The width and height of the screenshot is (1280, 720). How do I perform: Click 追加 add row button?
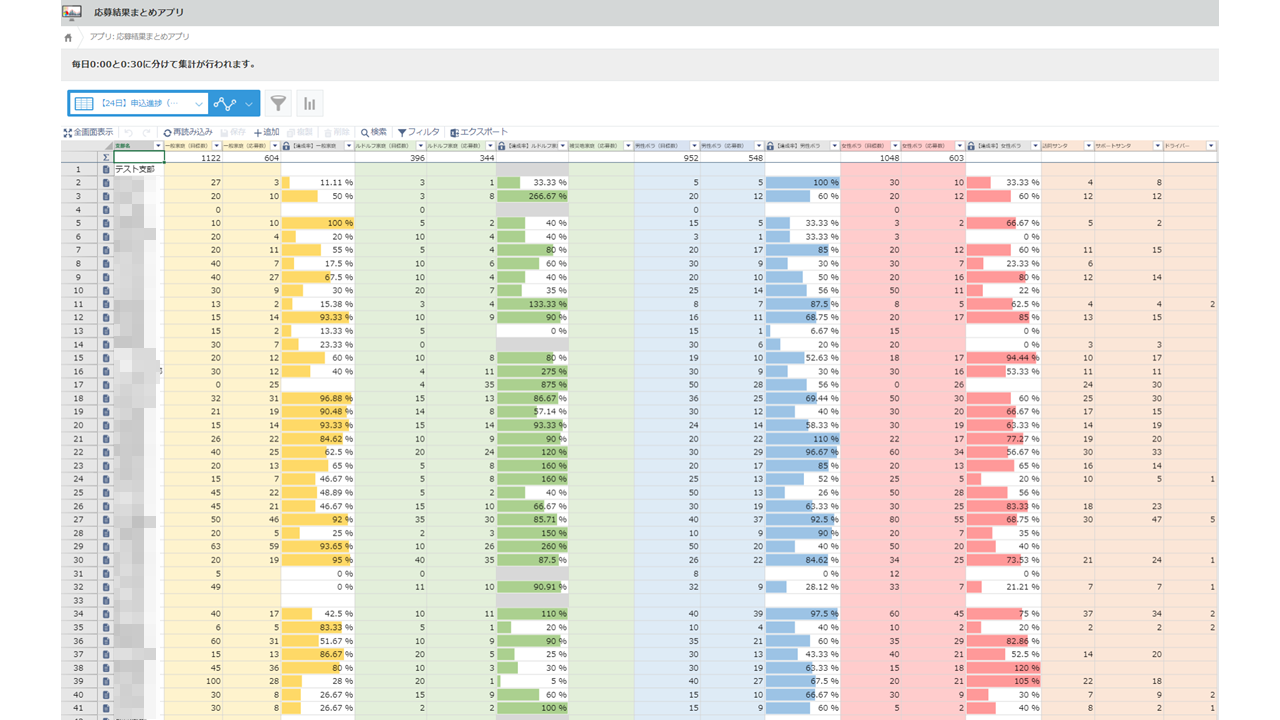[x=266, y=132]
